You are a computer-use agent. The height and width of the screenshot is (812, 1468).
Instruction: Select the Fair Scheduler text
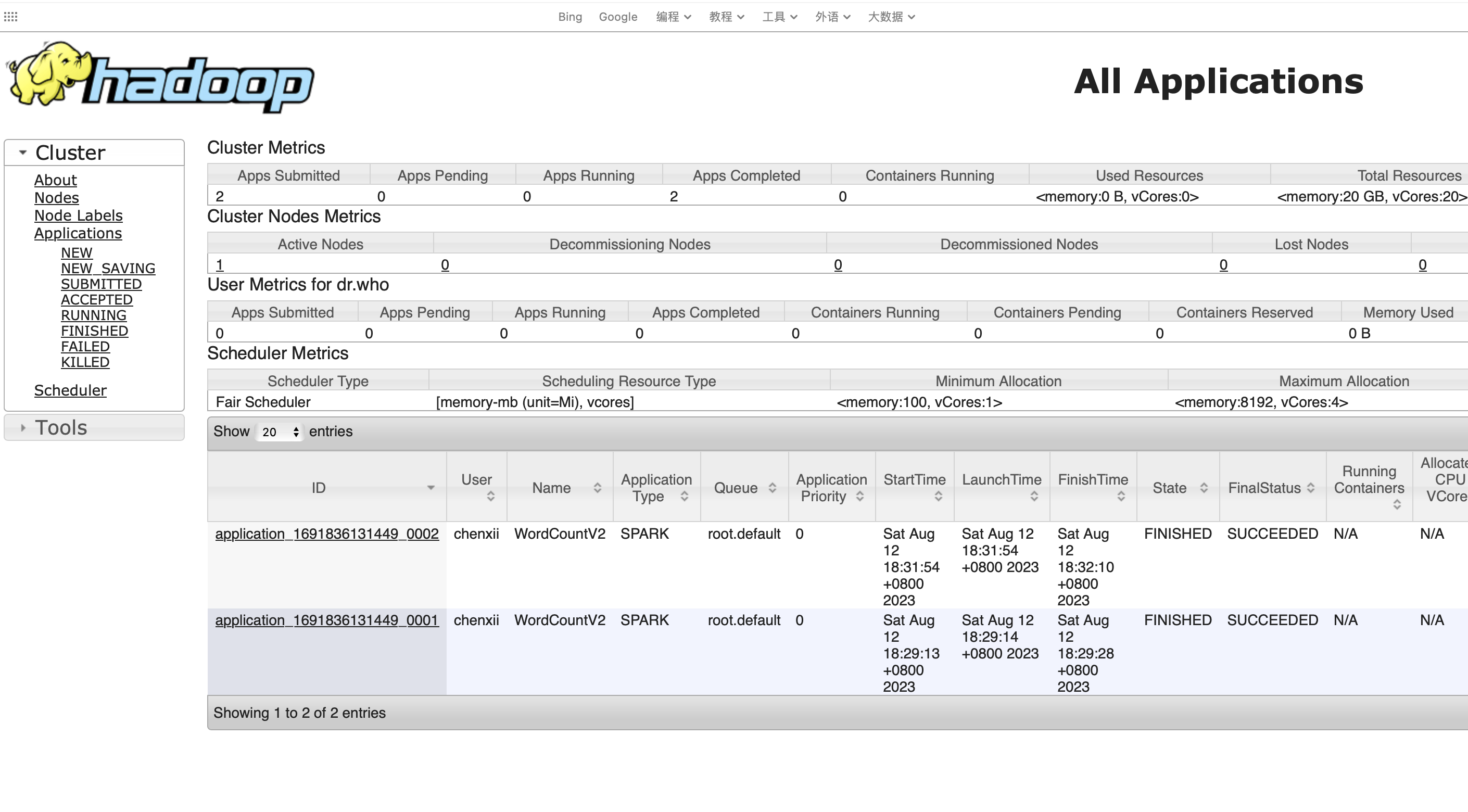263,402
